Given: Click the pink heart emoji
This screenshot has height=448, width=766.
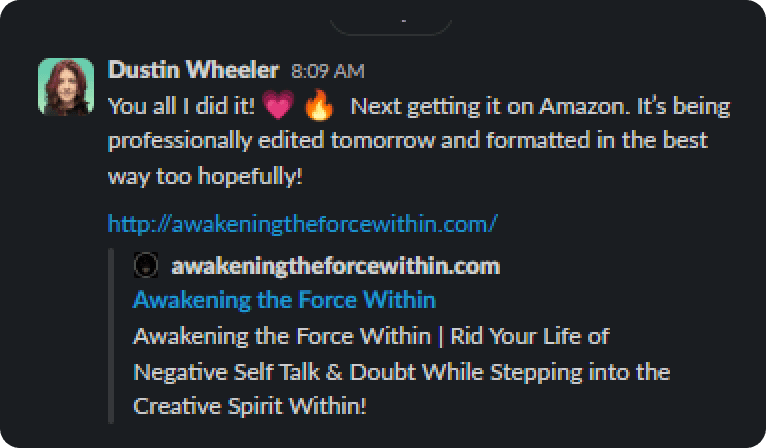Looking at the screenshot, I should click(278, 105).
